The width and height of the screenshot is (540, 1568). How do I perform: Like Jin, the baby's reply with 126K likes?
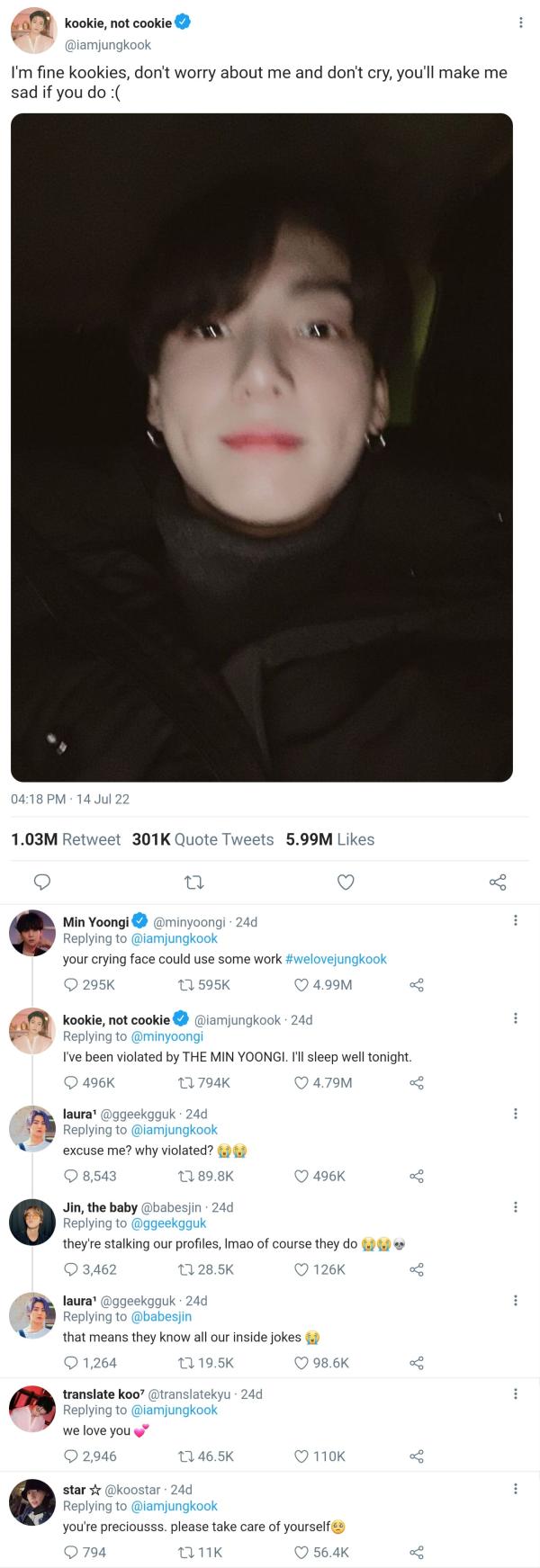(x=302, y=1270)
